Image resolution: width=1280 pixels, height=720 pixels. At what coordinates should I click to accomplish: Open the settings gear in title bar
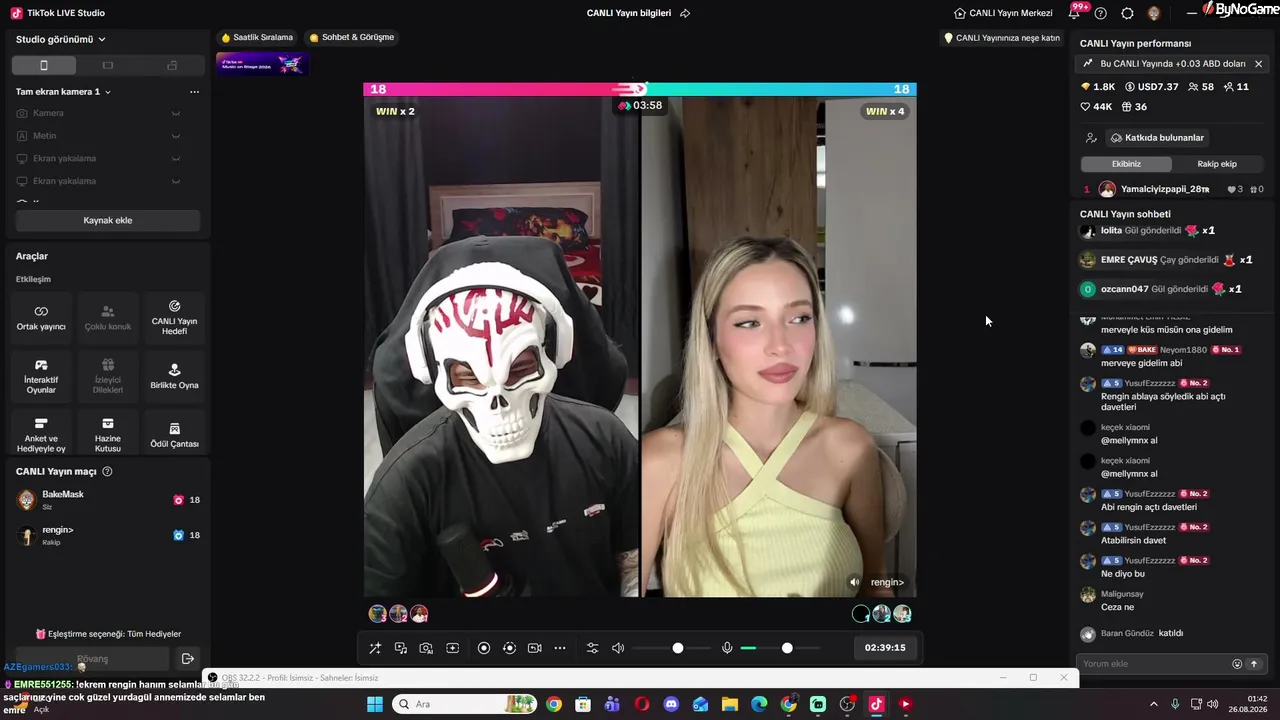point(1128,13)
